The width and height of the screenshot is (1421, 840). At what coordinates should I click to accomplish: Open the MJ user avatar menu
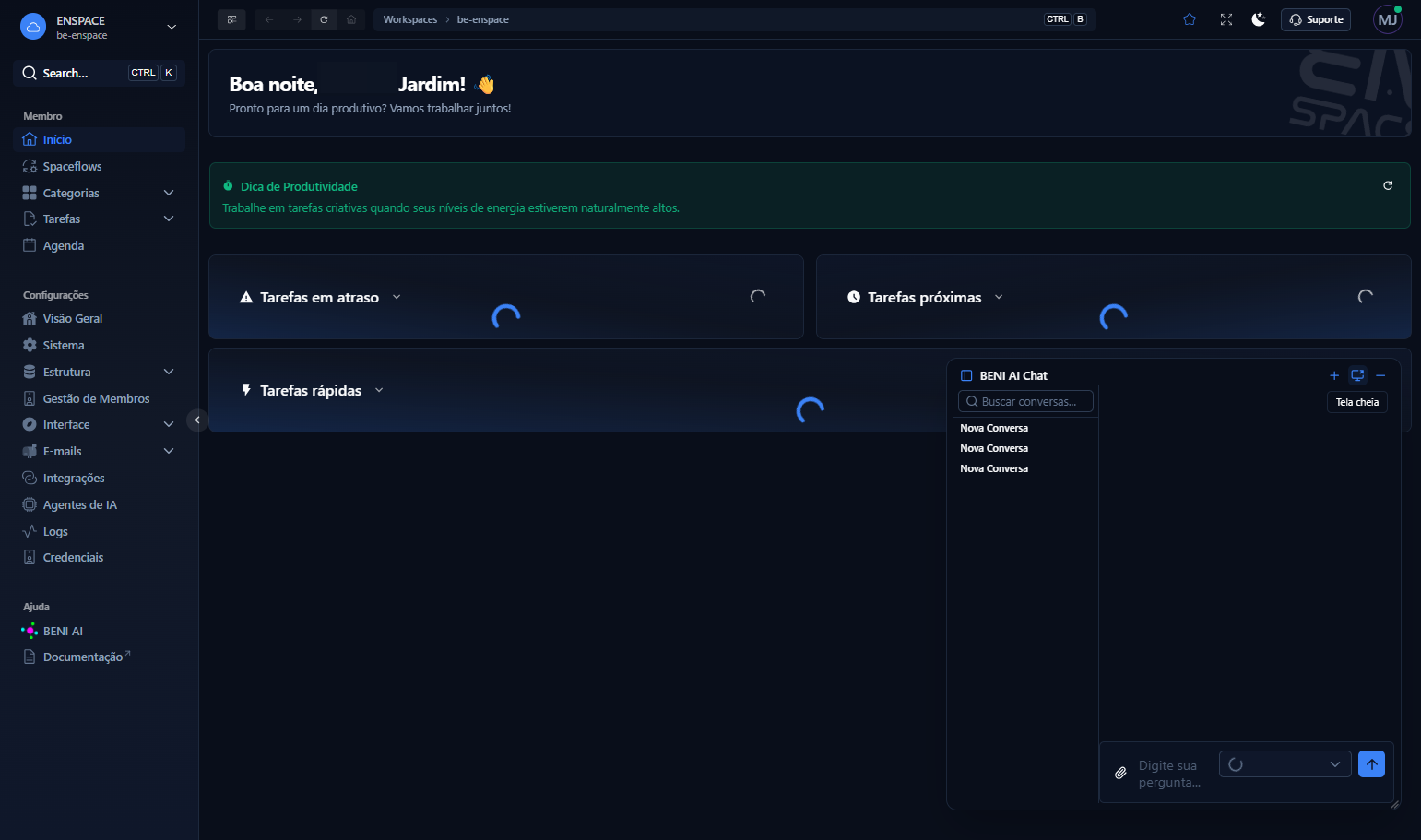(1388, 19)
